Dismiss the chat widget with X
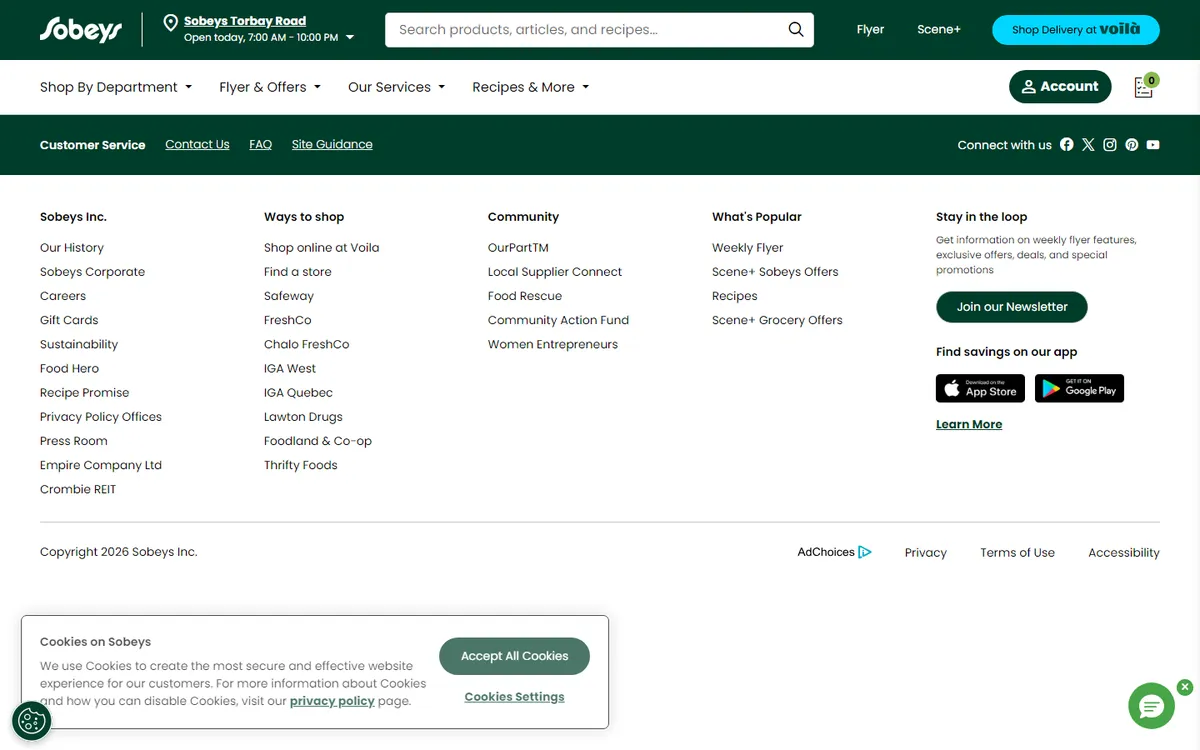Viewport: 1200px width, 750px height. pyautogui.click(x=1185, y=687)
